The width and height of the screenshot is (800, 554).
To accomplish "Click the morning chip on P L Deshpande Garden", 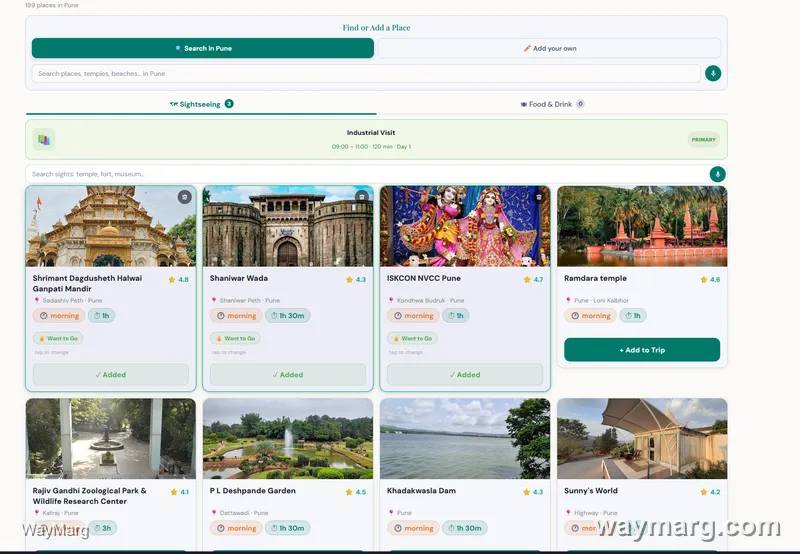I will 236,528.
